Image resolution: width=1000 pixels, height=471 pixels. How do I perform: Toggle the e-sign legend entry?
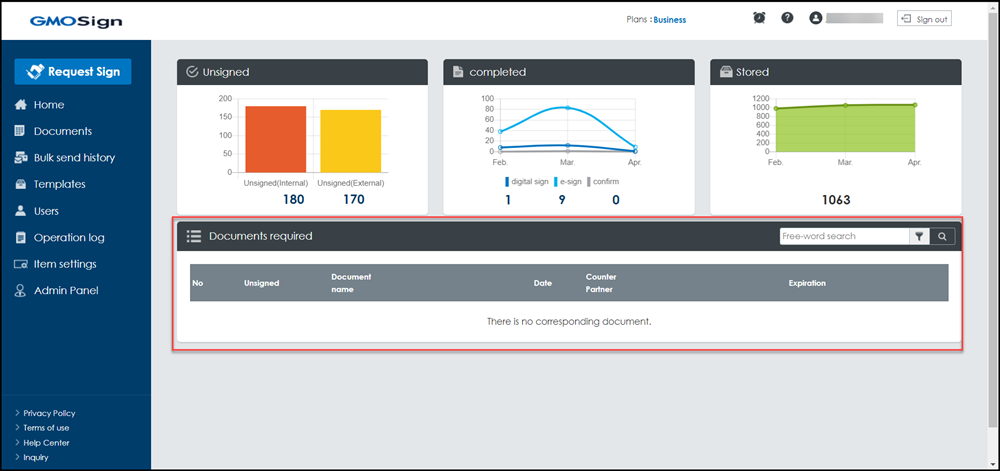[568, 182]
